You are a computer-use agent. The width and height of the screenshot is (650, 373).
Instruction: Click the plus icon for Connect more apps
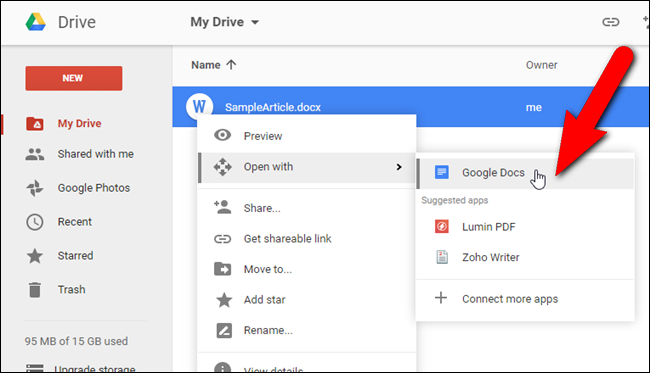pyautogui.click(x=441, y=298)
